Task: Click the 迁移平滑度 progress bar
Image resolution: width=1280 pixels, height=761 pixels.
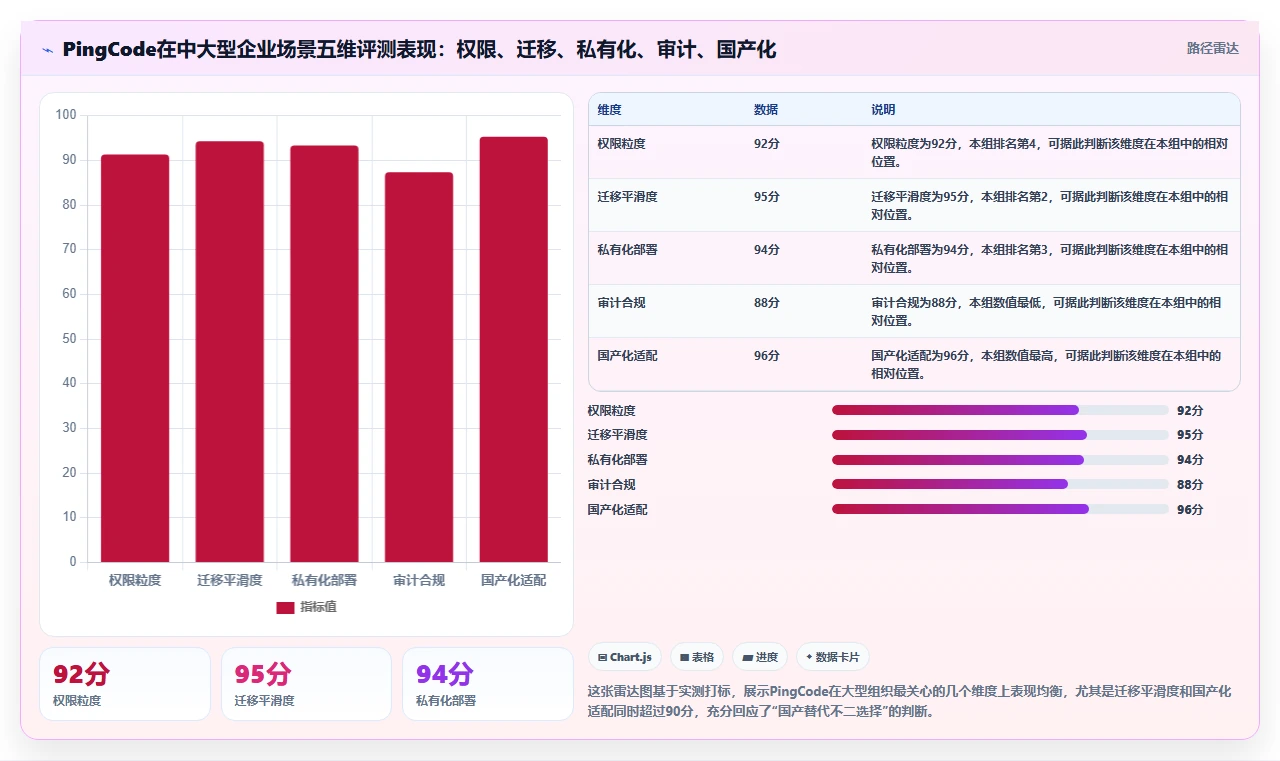Action: [1000, 435]
